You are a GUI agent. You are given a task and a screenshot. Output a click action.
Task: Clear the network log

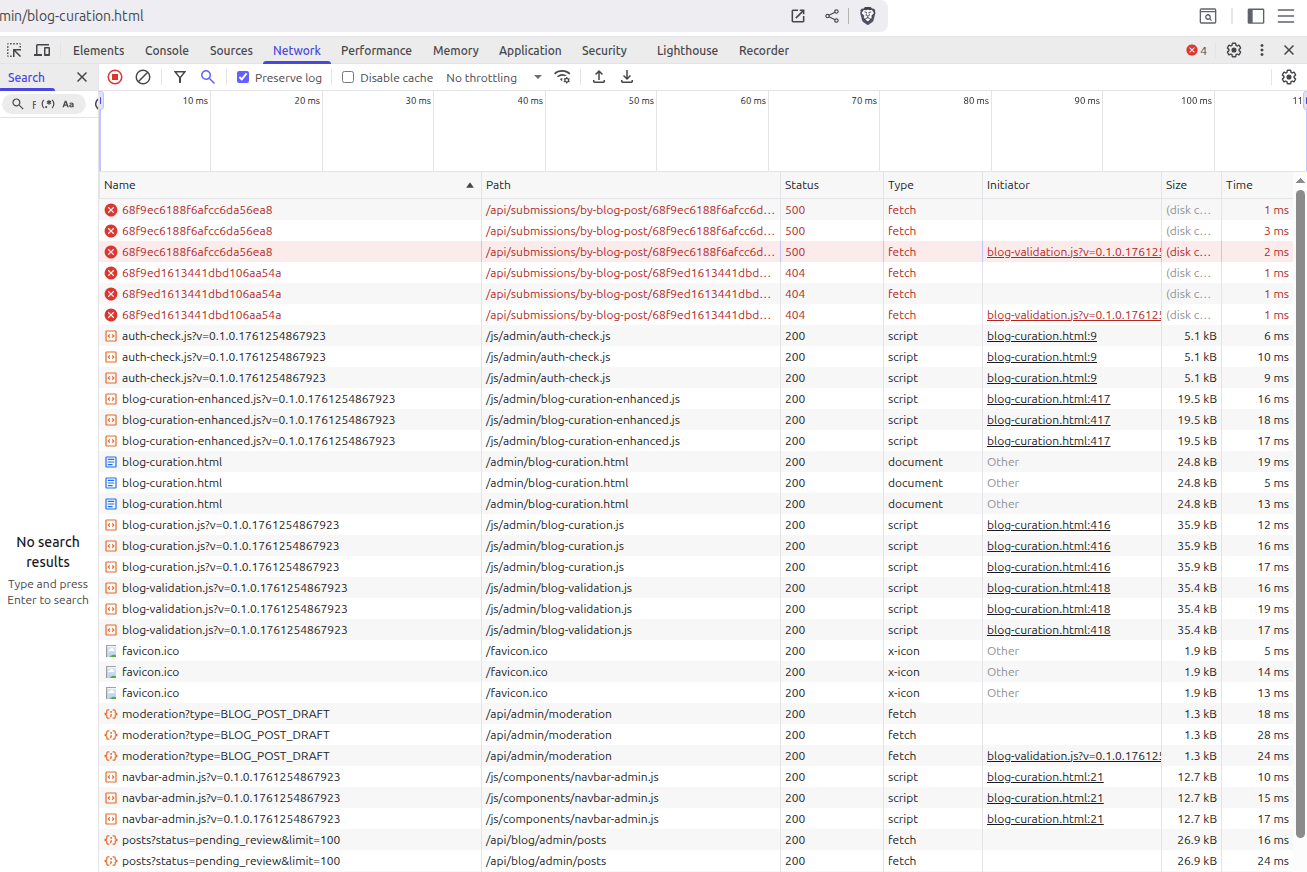143,77
